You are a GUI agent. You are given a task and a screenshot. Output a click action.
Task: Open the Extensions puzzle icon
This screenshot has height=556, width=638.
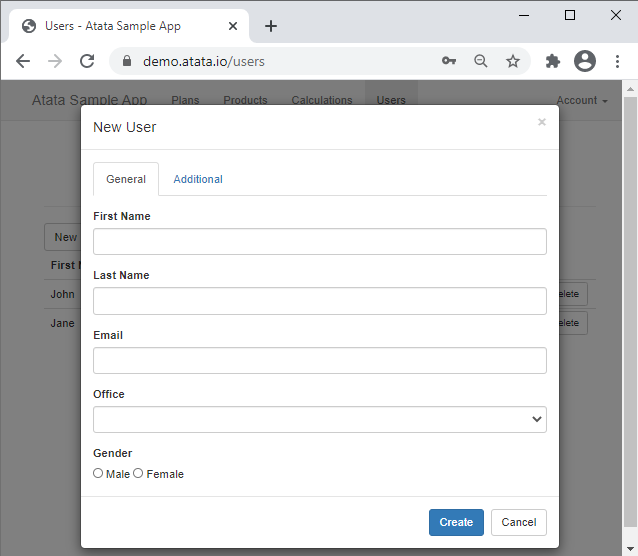pyautogui.click(x=553, y=61)
